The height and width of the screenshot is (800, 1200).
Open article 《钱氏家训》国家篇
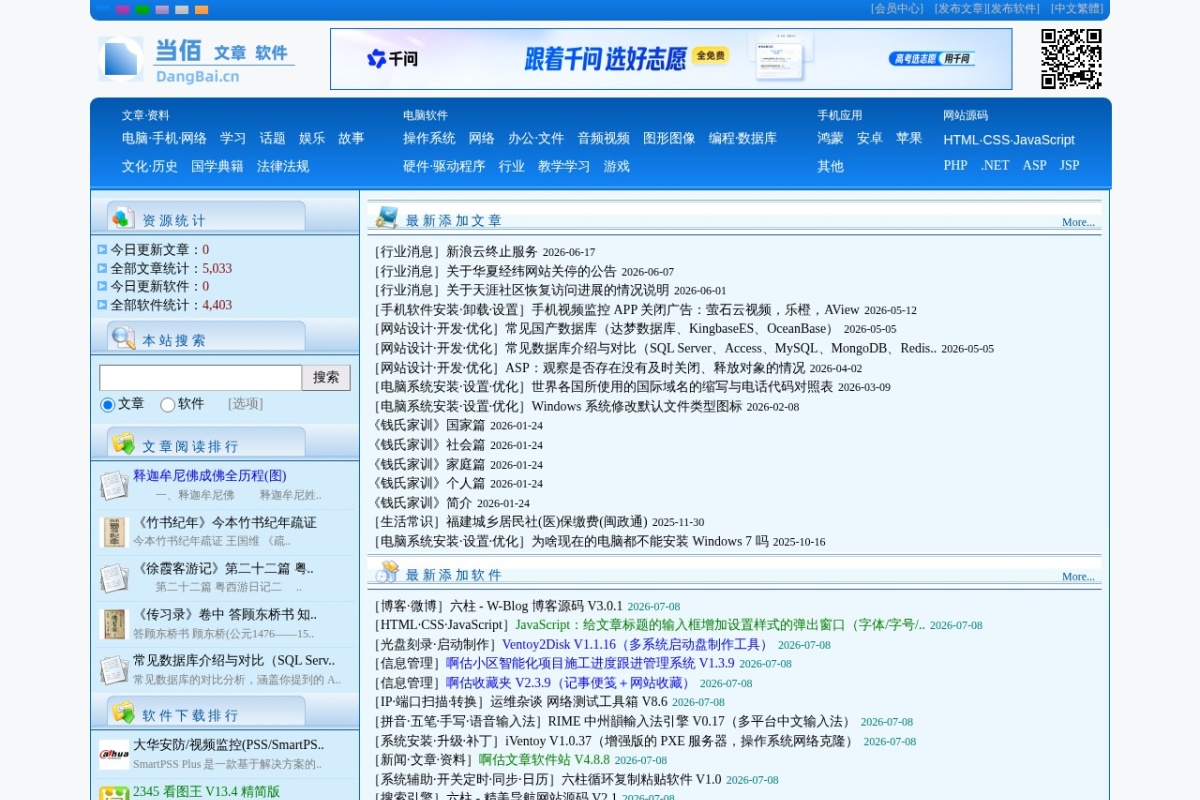(x=428, y=425)
